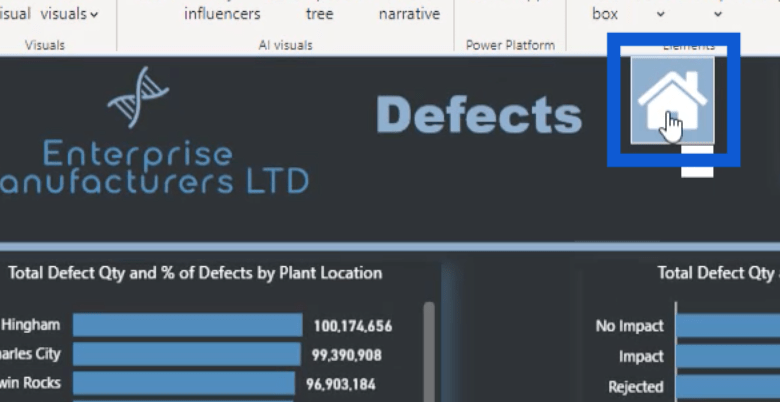The image size is (780, 402).
Task: Click the Impact defect type bar
Action: [727, 356]
